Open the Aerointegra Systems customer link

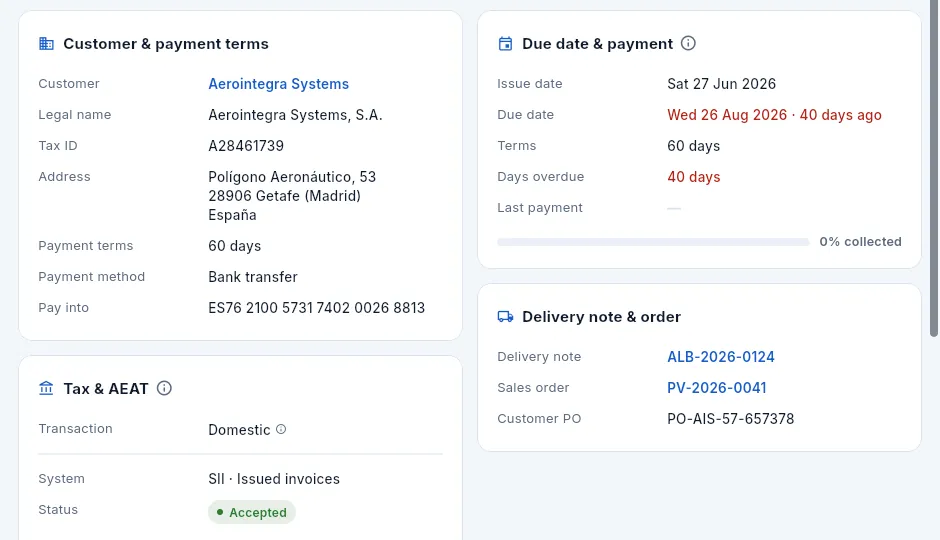pos(278,84)
